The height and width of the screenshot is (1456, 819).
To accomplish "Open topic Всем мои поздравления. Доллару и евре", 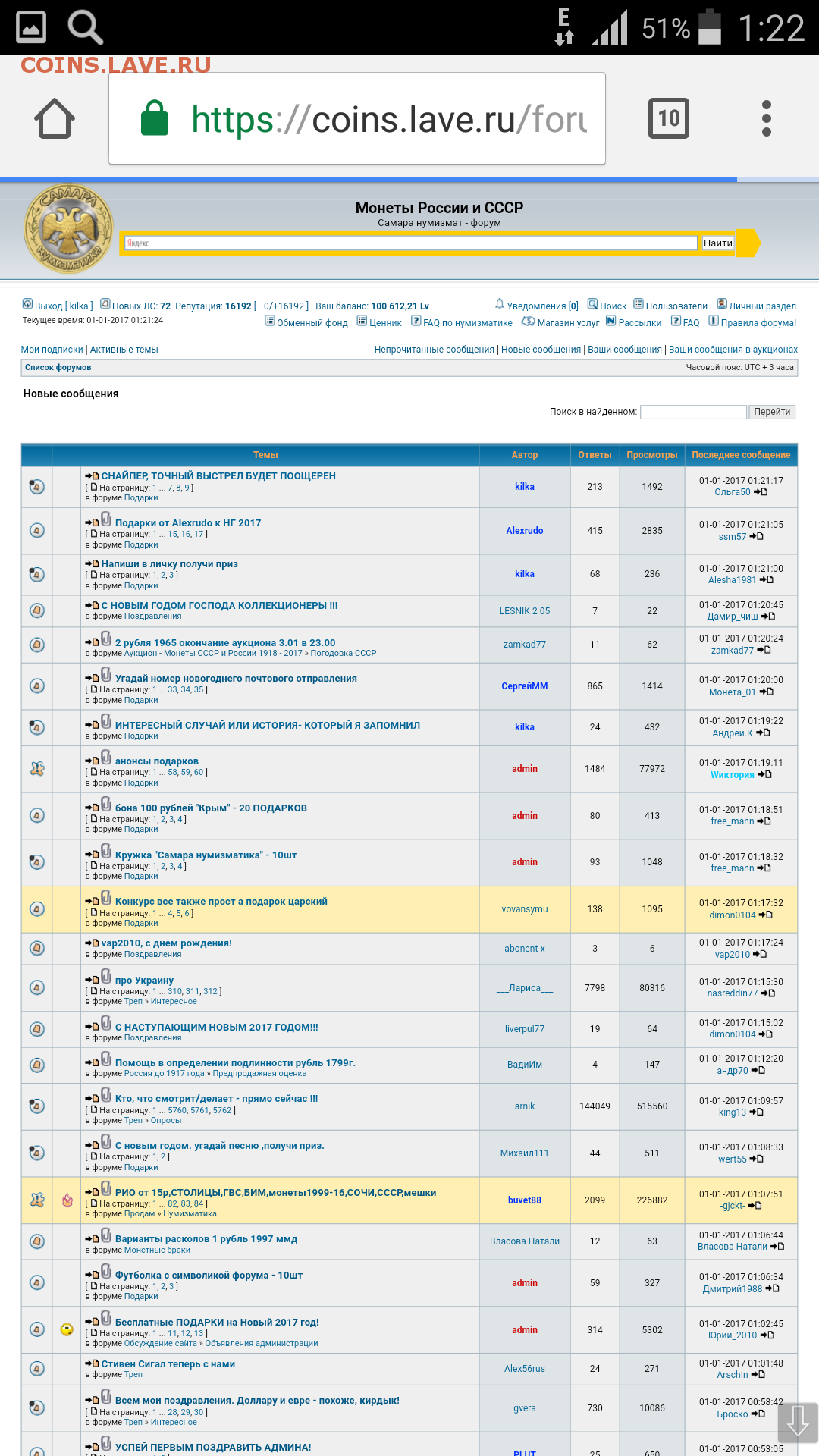I will click(x=257, y=1401).
